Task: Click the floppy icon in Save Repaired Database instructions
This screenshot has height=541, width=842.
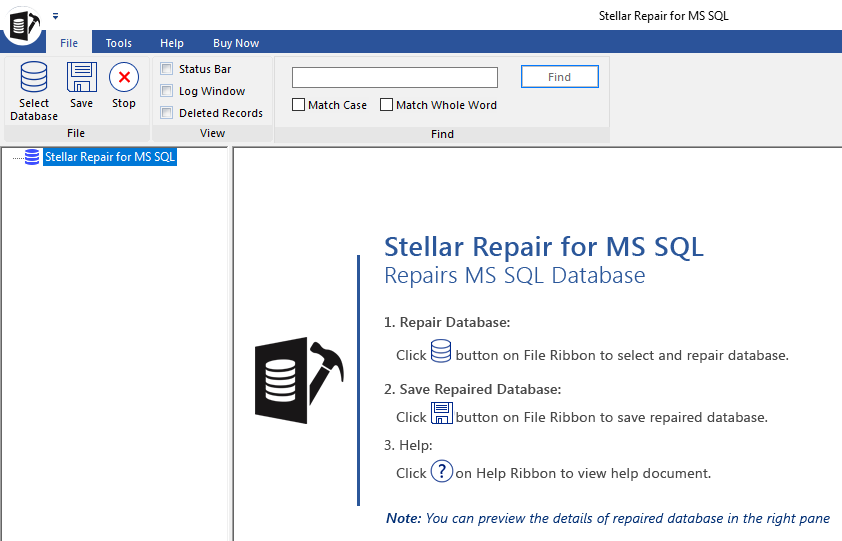Action: click(x=442, y=413)
